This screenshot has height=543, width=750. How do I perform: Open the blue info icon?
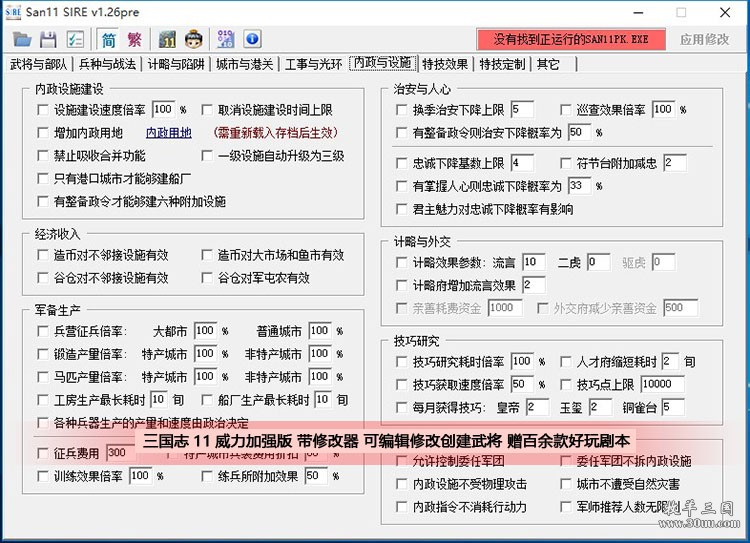click(253, 39)
